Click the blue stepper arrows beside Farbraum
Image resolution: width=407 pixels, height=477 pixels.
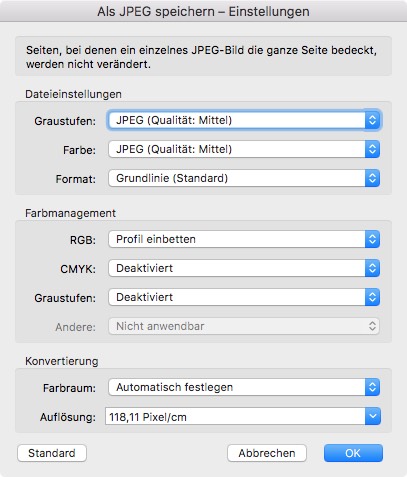[x=372, y=387]
